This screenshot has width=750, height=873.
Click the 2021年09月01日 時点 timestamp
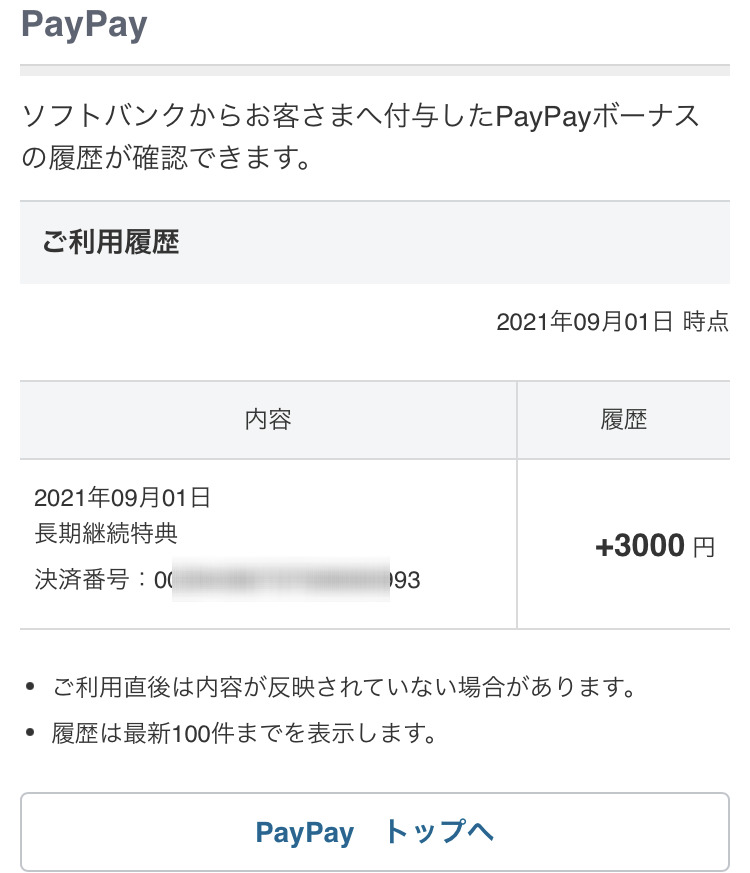(x=612, y=322)
